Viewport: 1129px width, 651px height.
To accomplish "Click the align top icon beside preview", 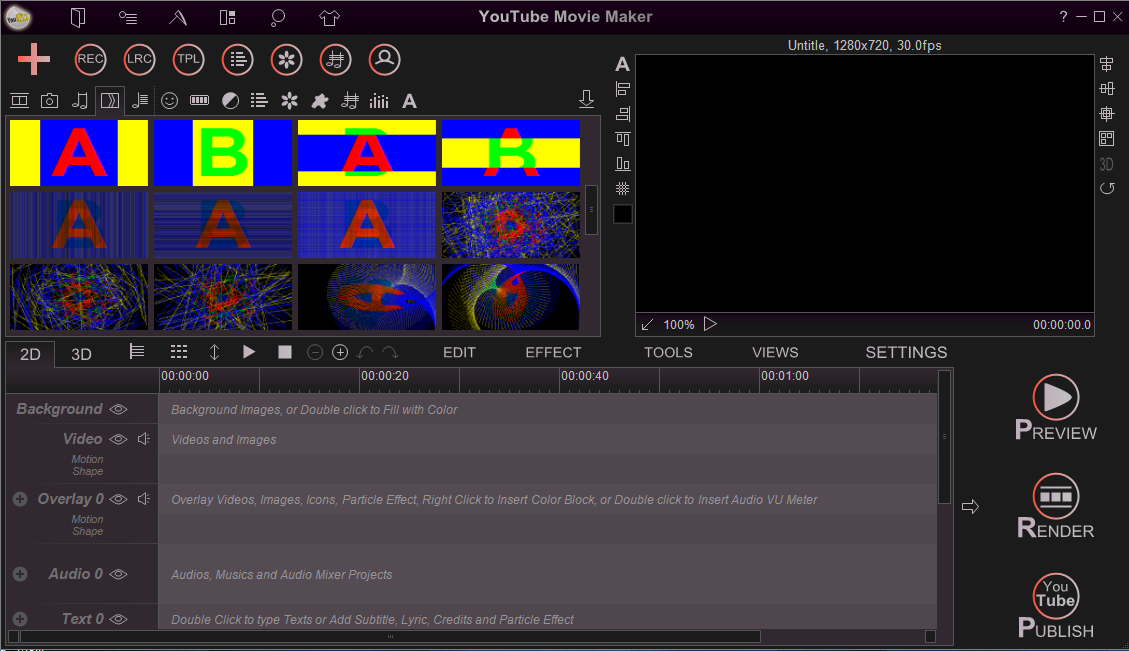I will click(x=623, y=139).
